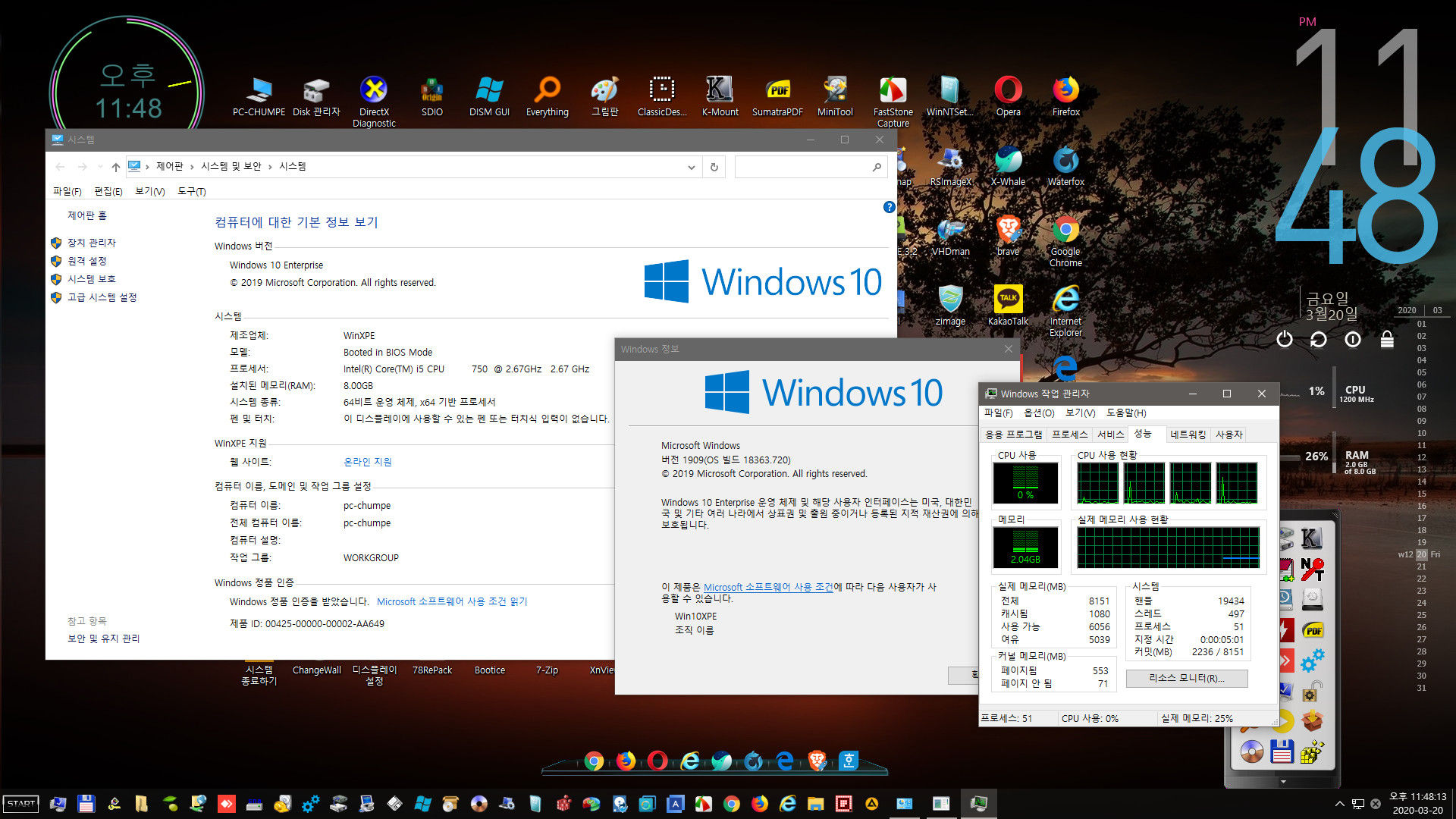Viewport: 1456px width, 819px height.
Task: Open VHDman desktop icon
Action: tap(950, 237)
